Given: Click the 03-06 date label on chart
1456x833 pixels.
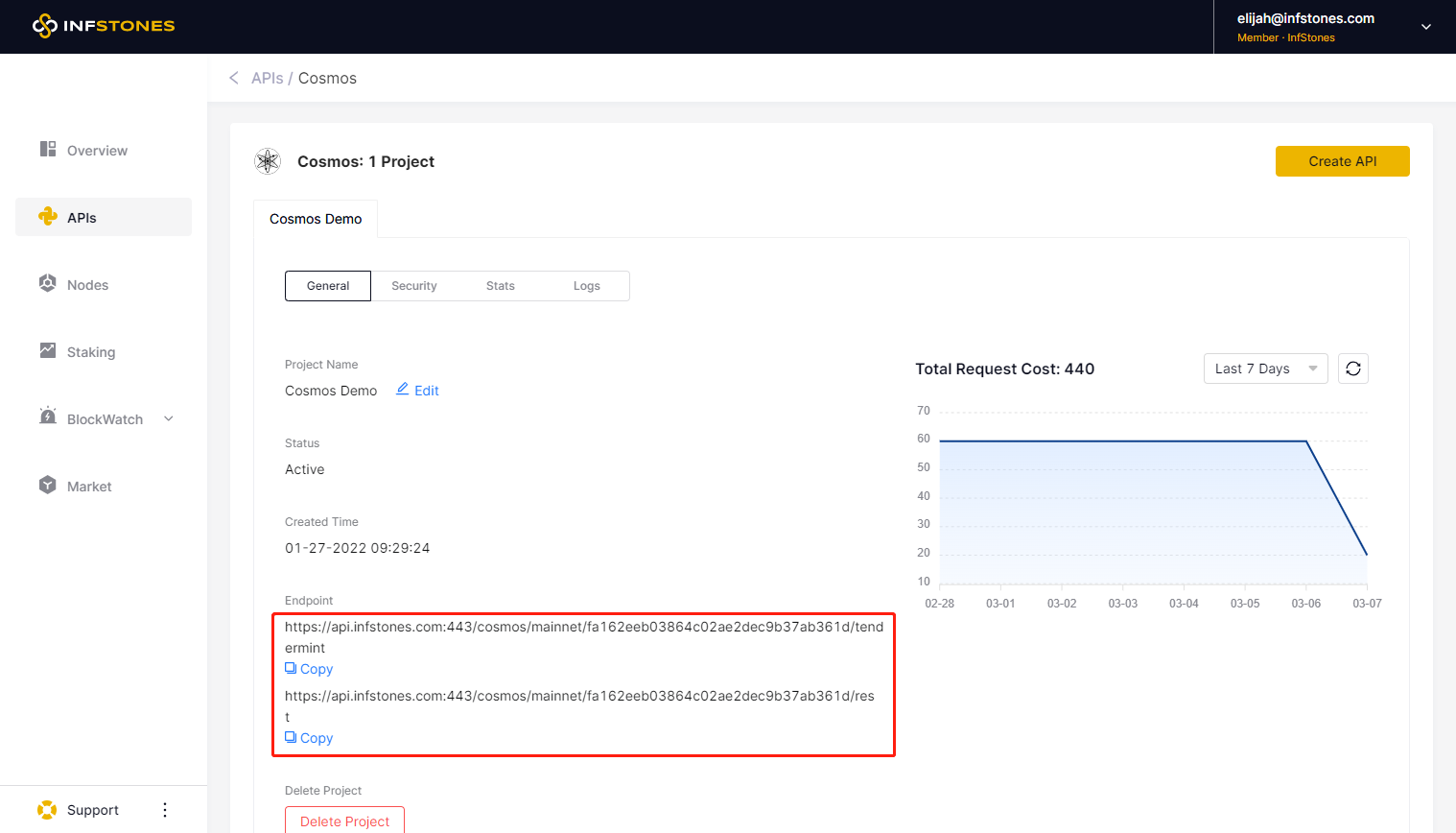Looking at the screenshot, I should 1306,604.
